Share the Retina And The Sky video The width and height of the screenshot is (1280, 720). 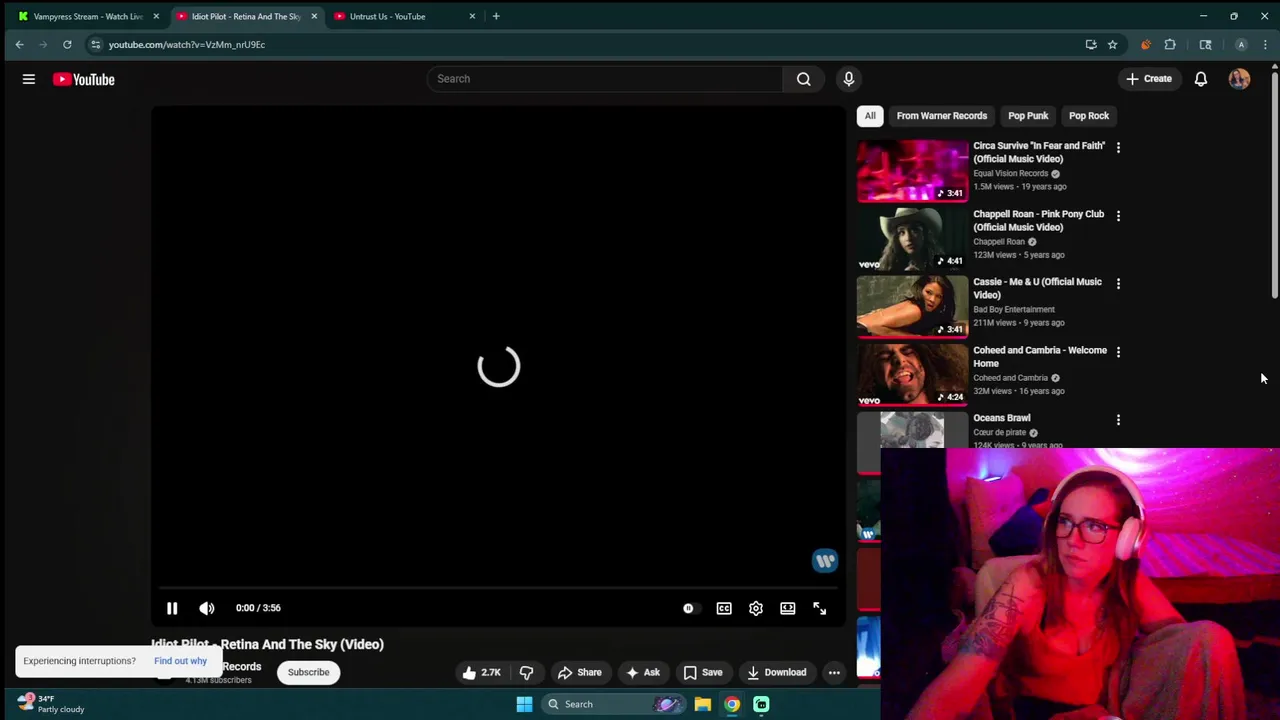point(580,672)
